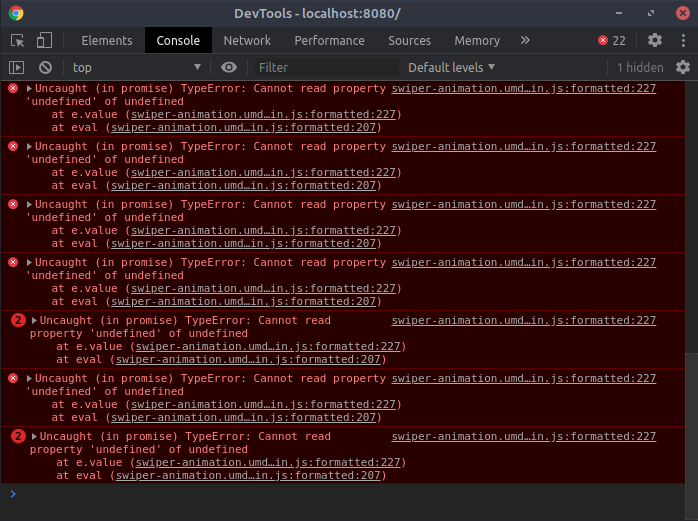The height and width of the screenshot is (521, 698).
Task: Expand the last grouped error marked 2
Action: [34, 436]
